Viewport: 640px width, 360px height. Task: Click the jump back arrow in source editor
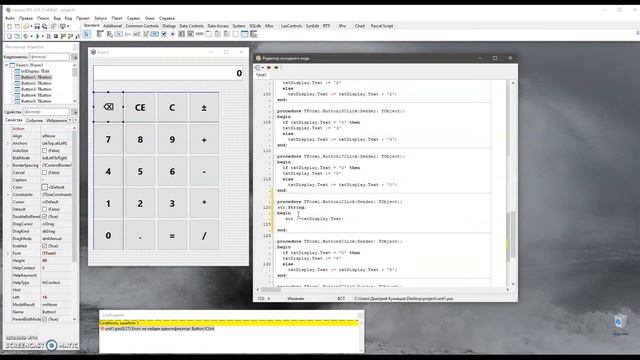click(269, 67)
